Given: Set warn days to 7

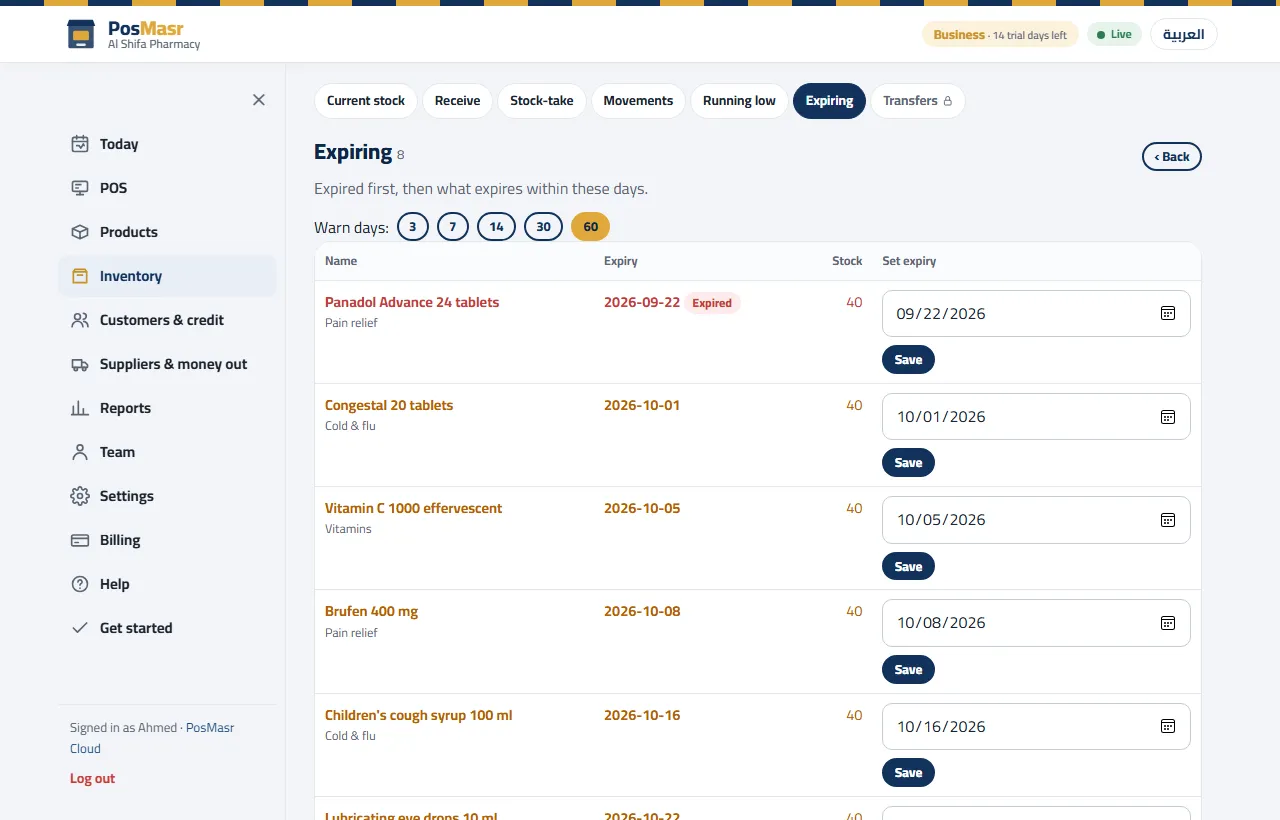Looking at the screenshot, I should 452,227.
